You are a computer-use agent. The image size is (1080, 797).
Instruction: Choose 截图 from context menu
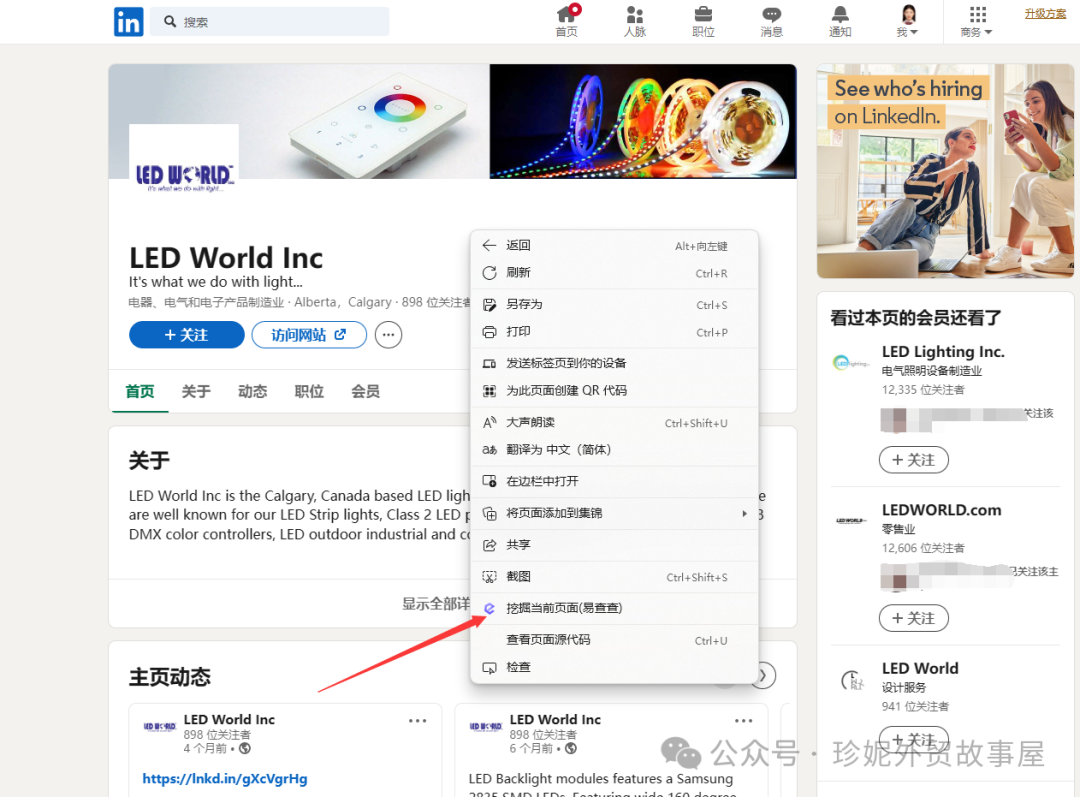[x=614, y=577]
